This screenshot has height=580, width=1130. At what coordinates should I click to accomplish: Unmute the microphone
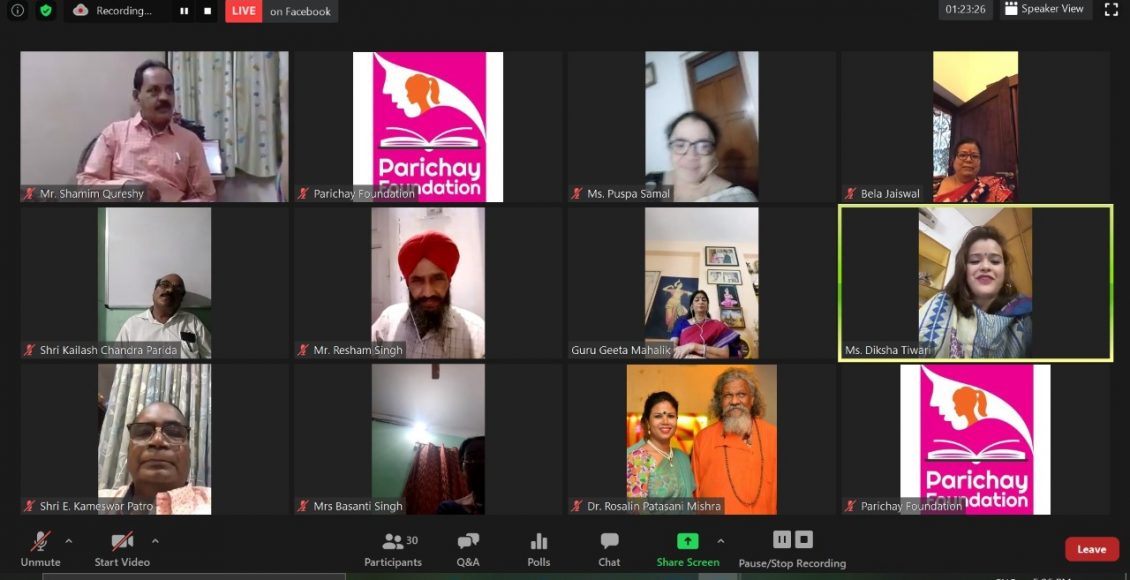(x=41, y=549)
